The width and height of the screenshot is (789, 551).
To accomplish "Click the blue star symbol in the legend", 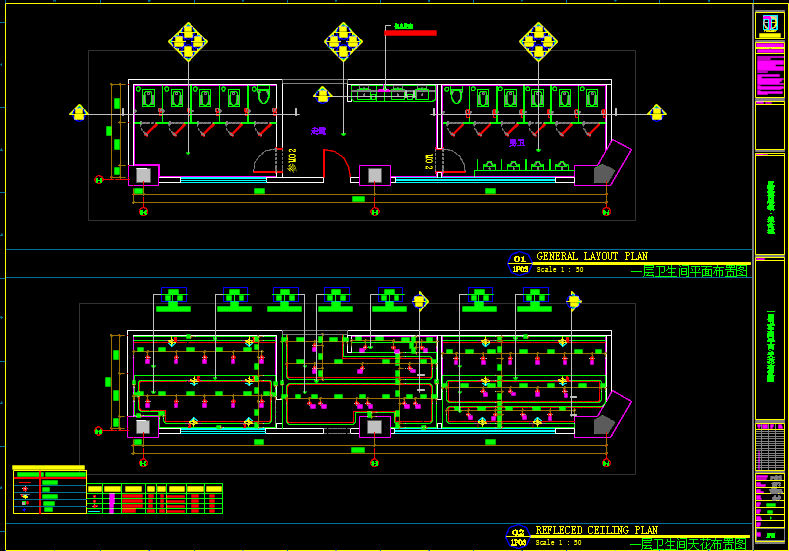I will pyautogui.click(x=25, y=510).
